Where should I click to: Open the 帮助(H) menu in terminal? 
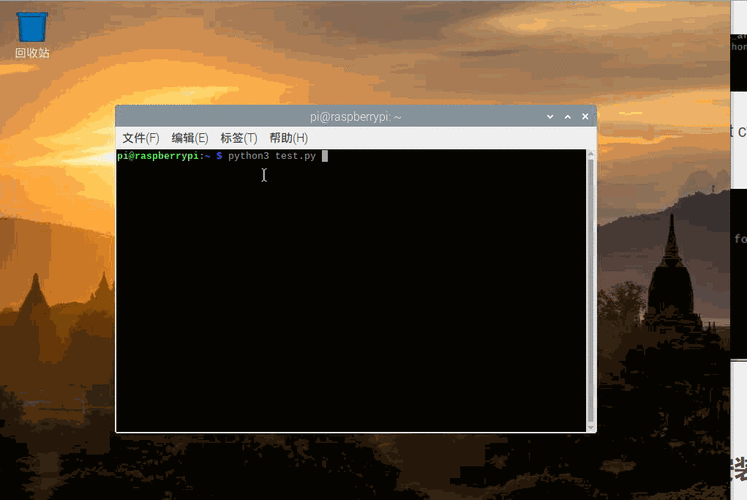pos(289,138)
